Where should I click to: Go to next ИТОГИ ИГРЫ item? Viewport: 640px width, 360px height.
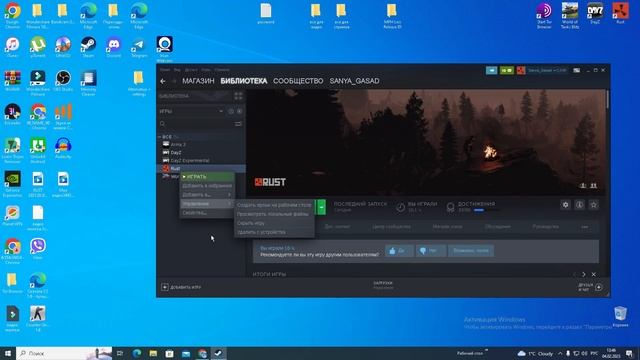[x=584, y=274]
